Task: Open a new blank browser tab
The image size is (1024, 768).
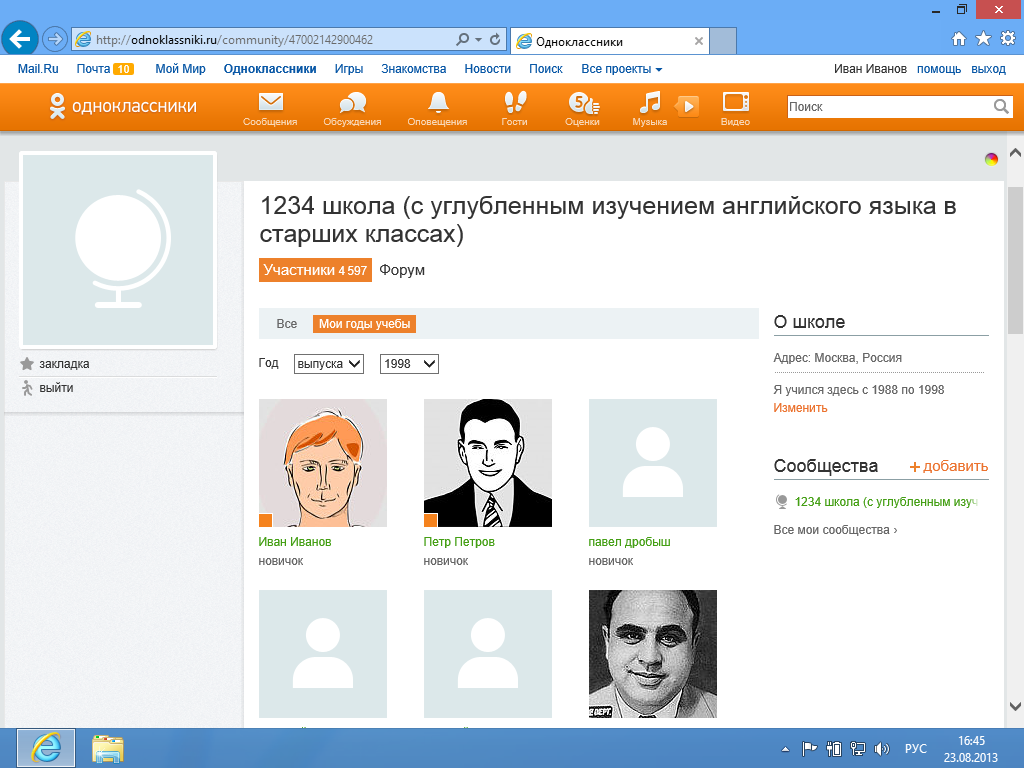Action: 723,41
